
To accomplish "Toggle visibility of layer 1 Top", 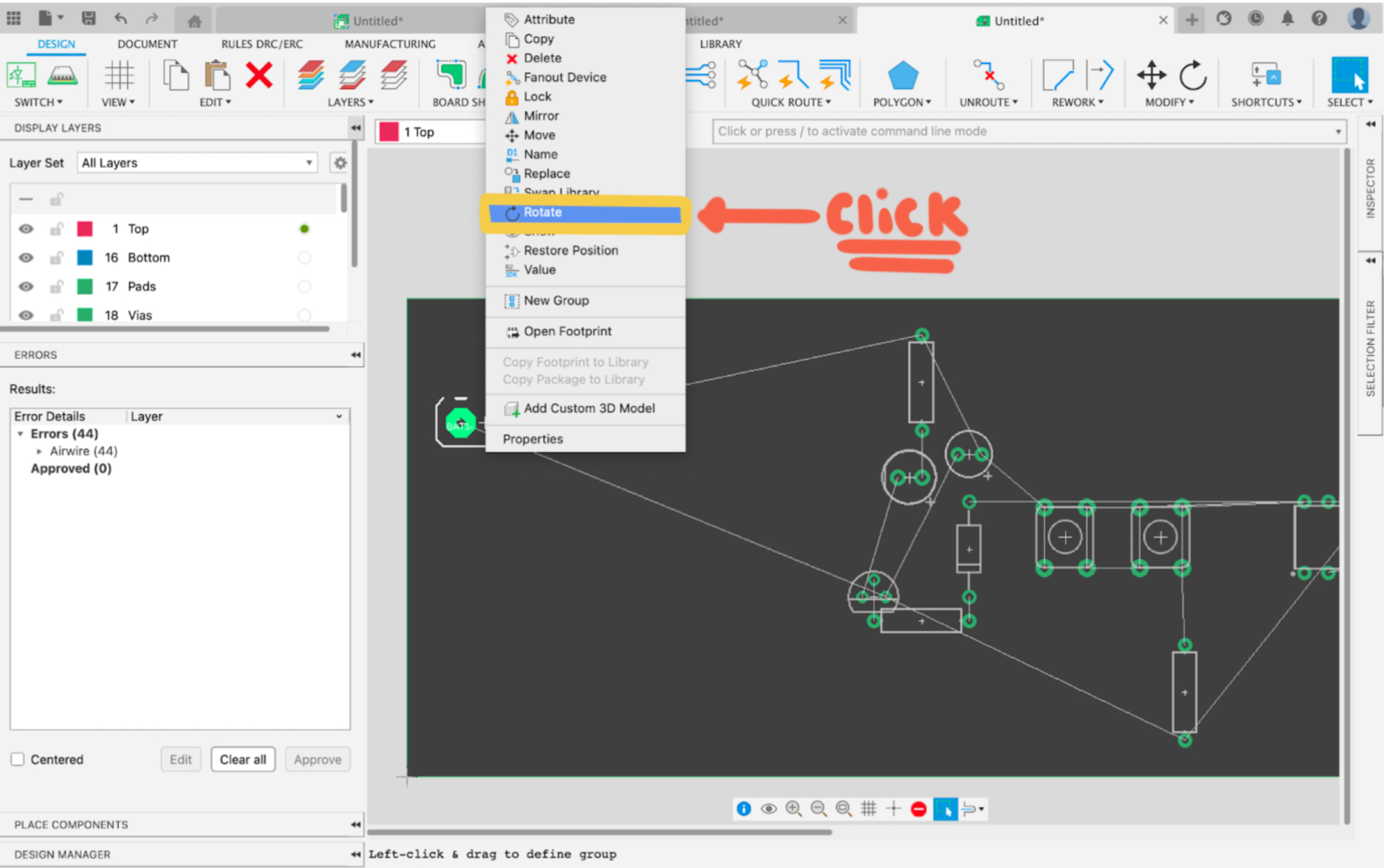I will tap(24, 228).
